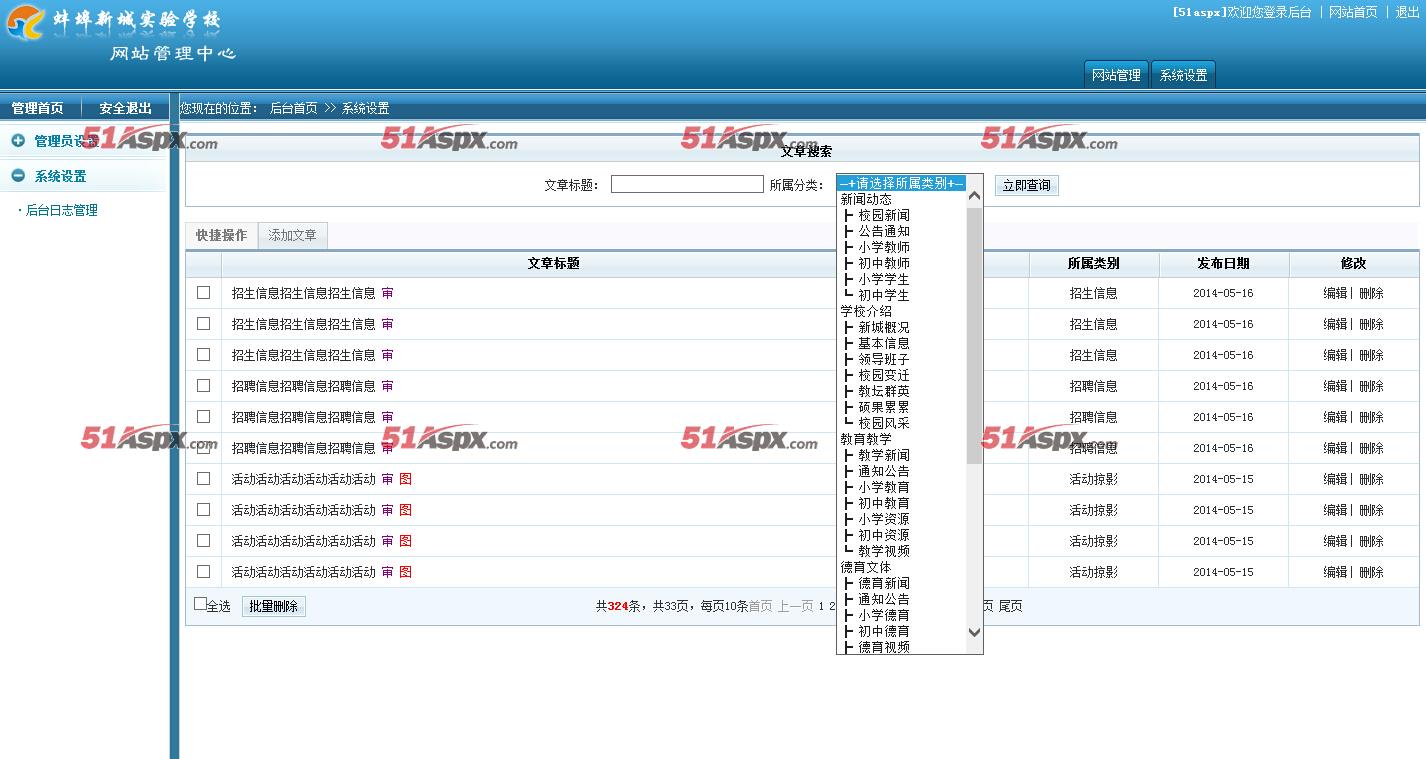Open 后台日志管理 in sidebar
This screenshot has width=1426, height=759.
click(x=61, y=210)
